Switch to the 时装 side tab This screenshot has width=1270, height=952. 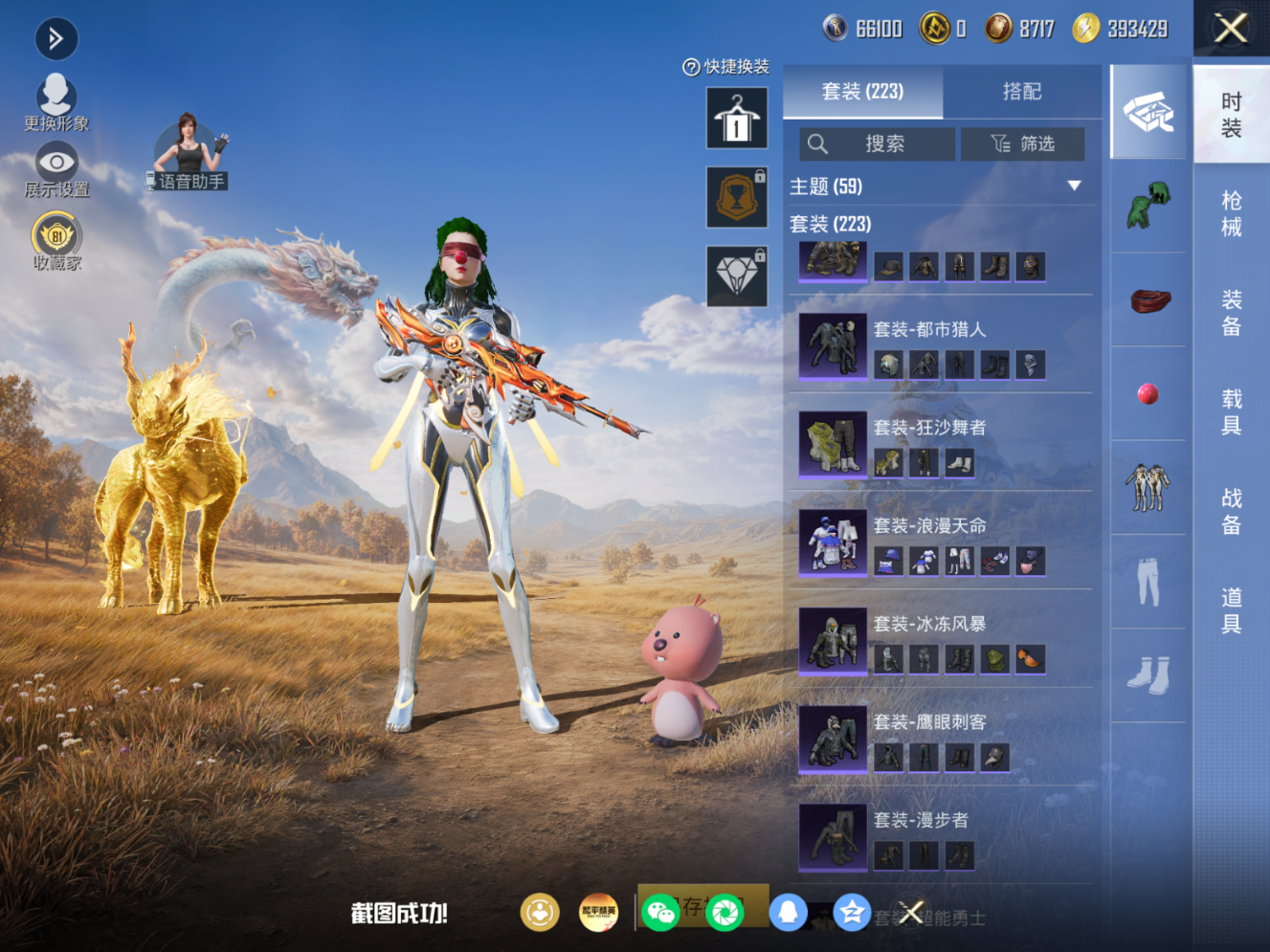tap(1232, 115)
